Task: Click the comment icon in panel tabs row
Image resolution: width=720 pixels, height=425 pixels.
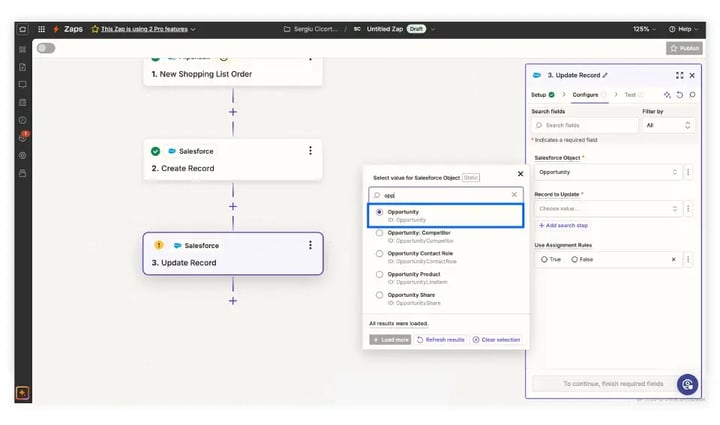Action: tap(692, 95)
